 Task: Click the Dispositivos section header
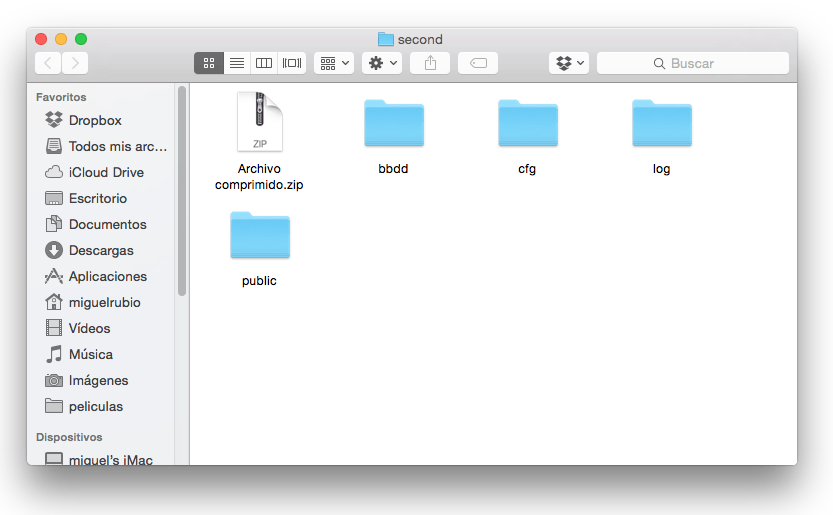click(69, 437)
